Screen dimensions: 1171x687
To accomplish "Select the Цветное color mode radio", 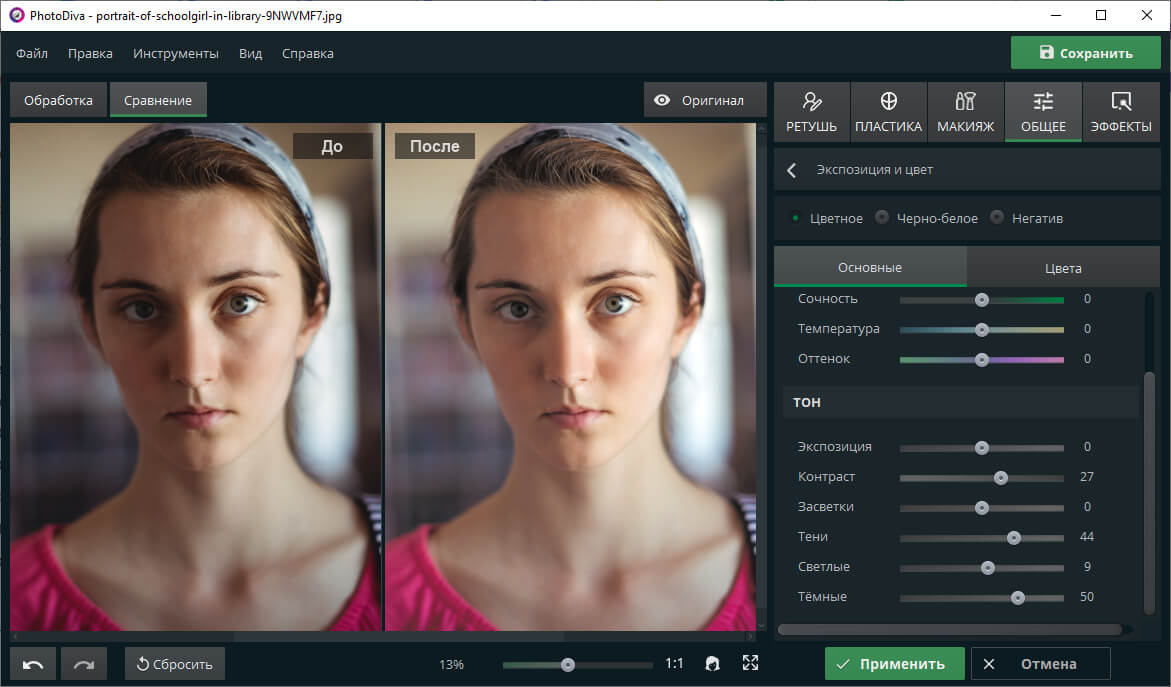I will pos(796,218).
